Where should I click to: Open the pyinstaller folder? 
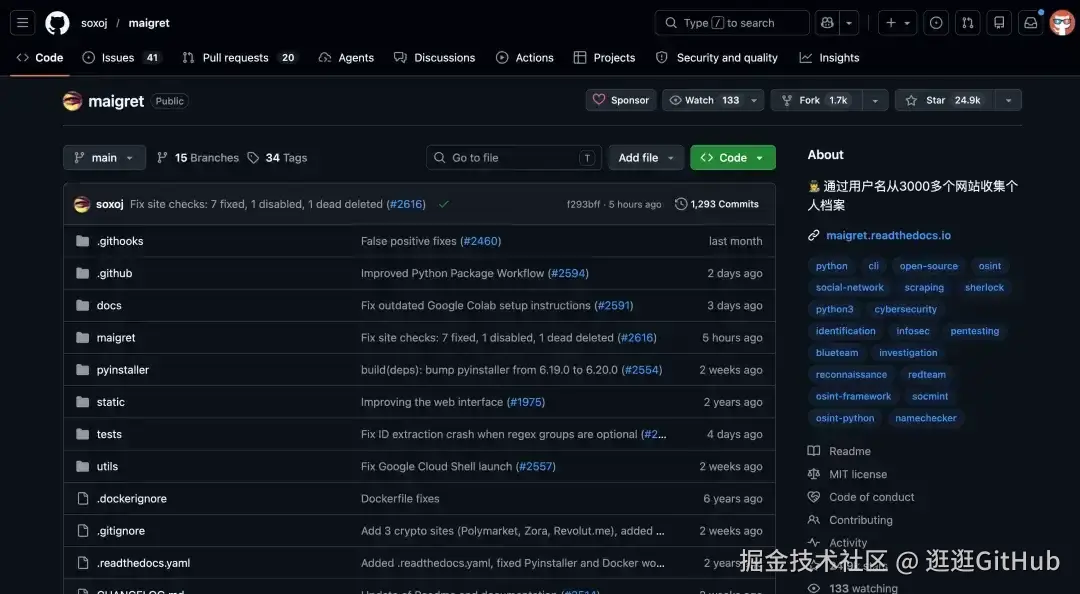pyautogui.click(x=123, y=370)
